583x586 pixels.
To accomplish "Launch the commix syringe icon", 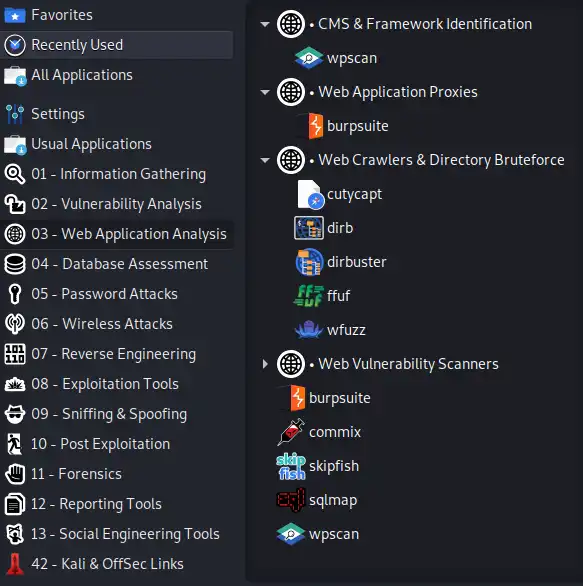I will pos(291,432).
